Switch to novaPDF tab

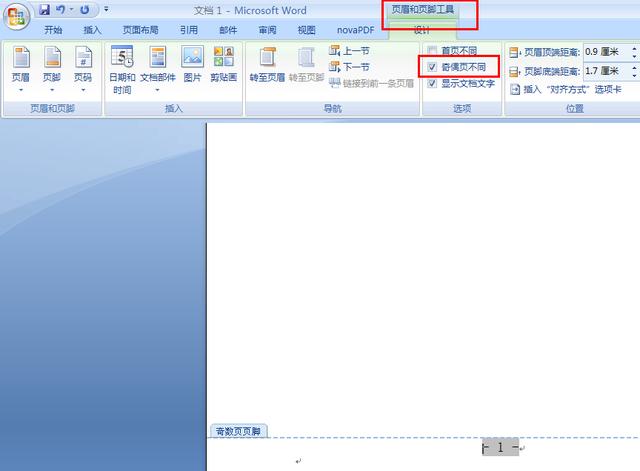click(x=356, y=30)
